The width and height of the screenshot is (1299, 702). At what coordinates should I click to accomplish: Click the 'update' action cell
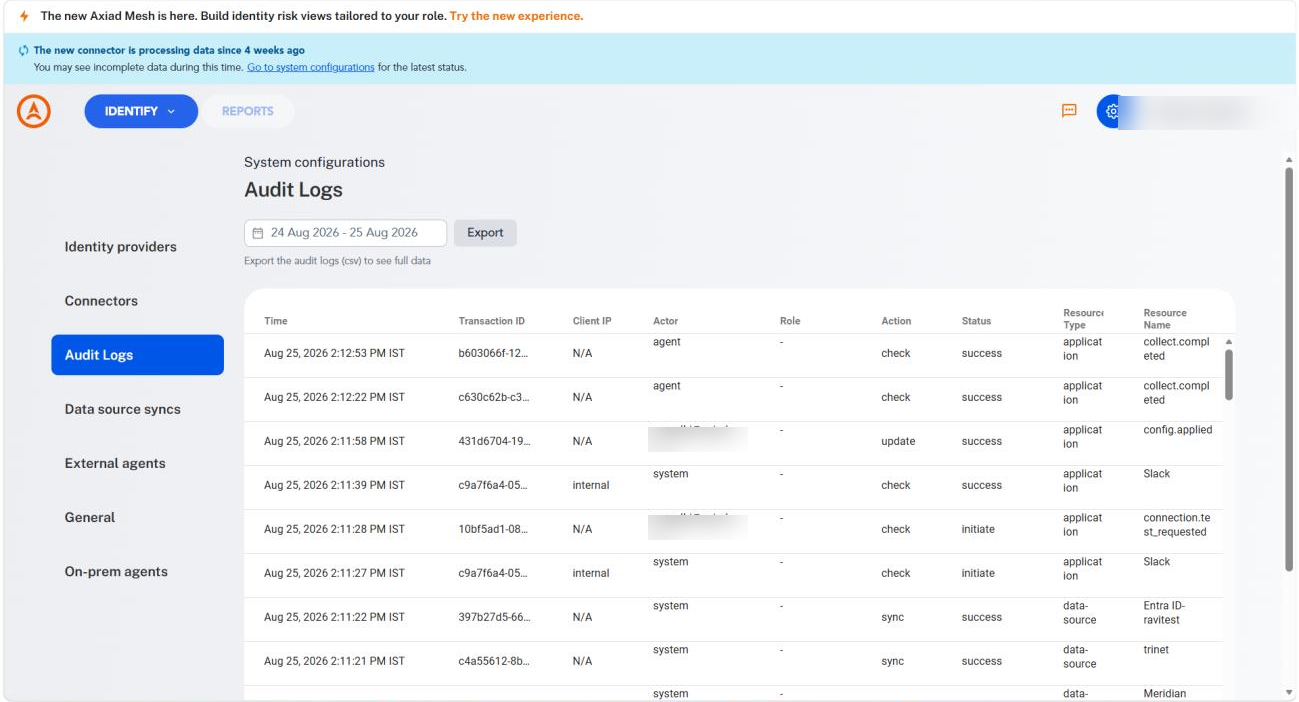click(898, 441)
